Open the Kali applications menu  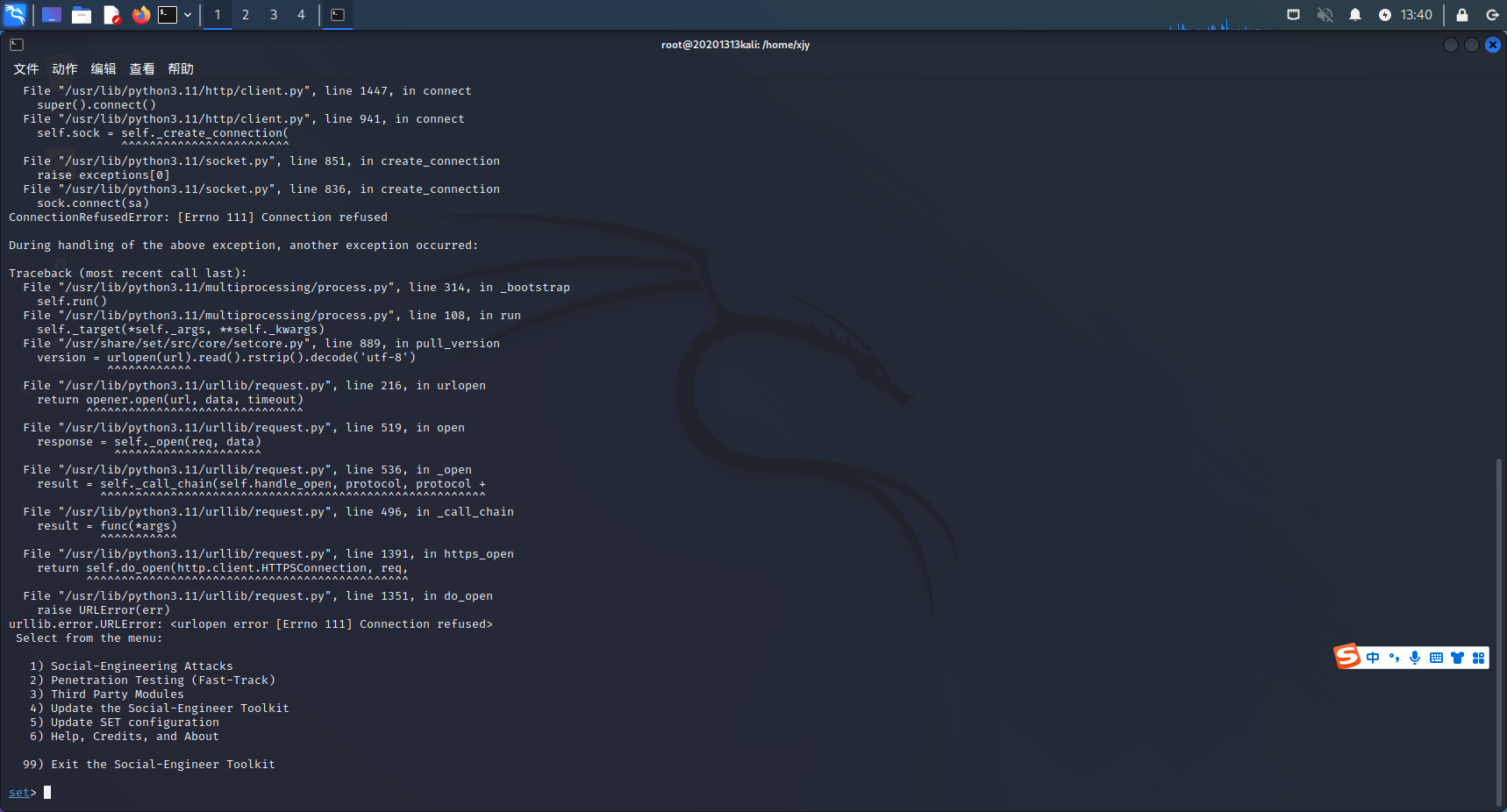click(x=16, y=14)
